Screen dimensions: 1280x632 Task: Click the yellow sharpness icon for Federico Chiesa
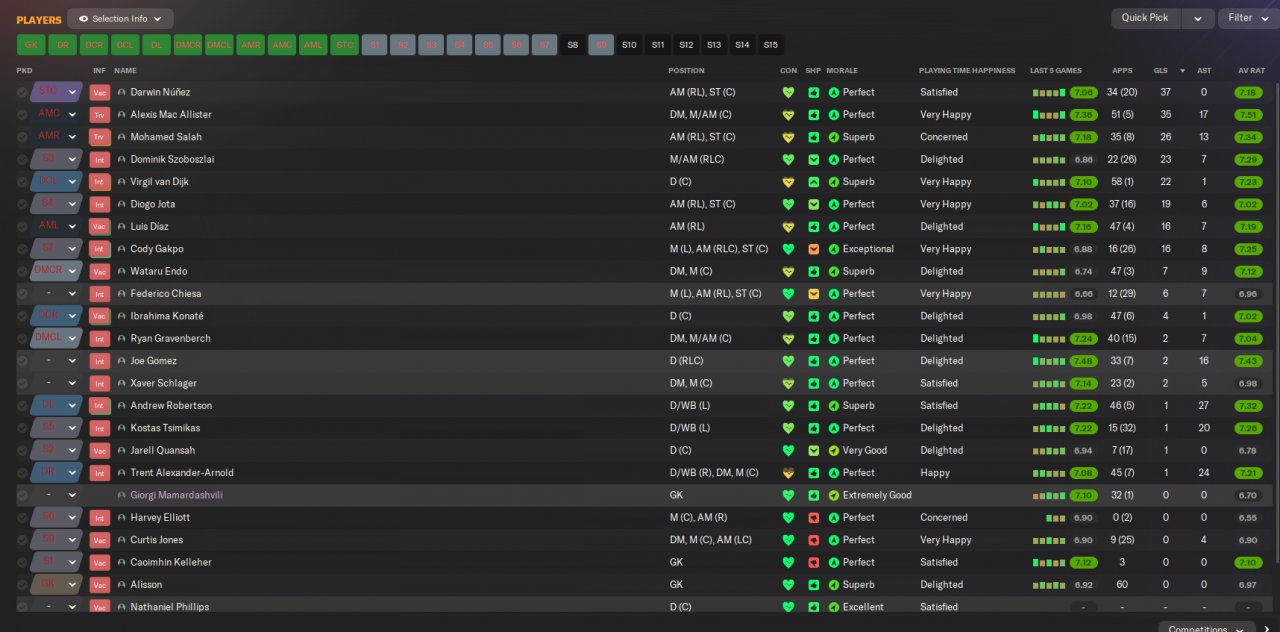(814, 294)
